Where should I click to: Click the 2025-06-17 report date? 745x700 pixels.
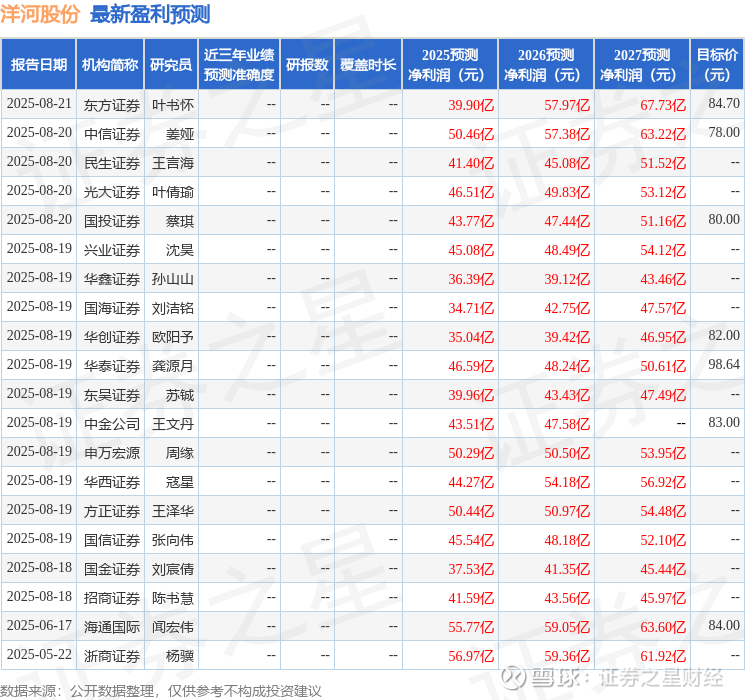pos(39,625)
